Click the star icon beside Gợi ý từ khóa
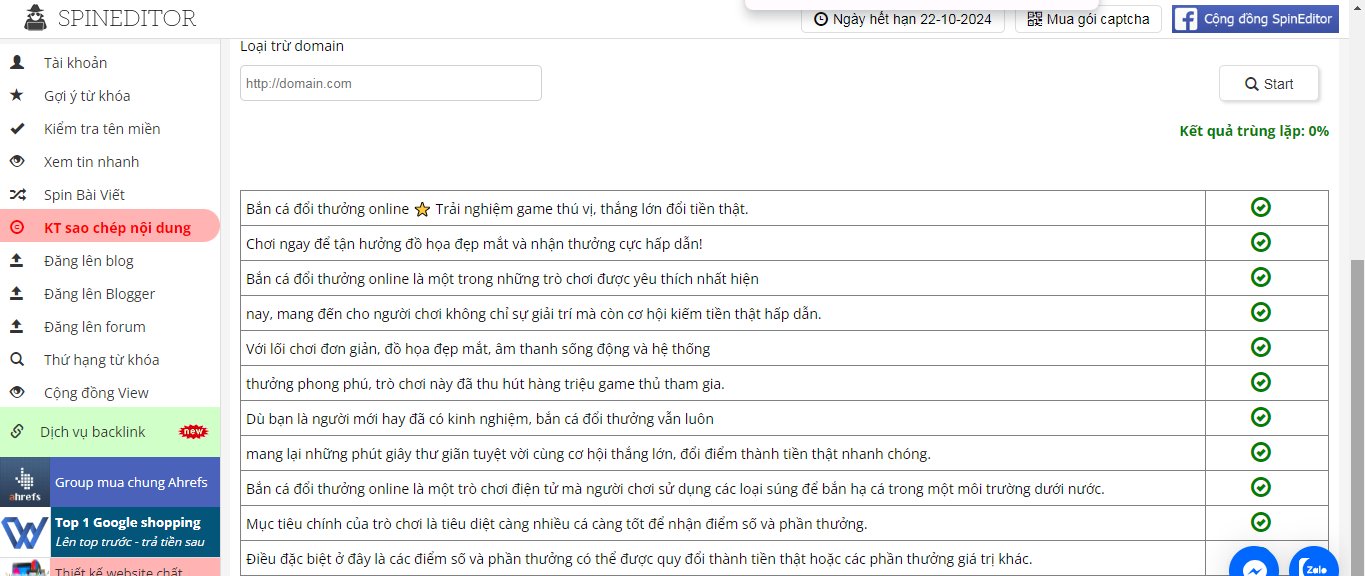1365x576 pixels. click(x=17, y=96)
